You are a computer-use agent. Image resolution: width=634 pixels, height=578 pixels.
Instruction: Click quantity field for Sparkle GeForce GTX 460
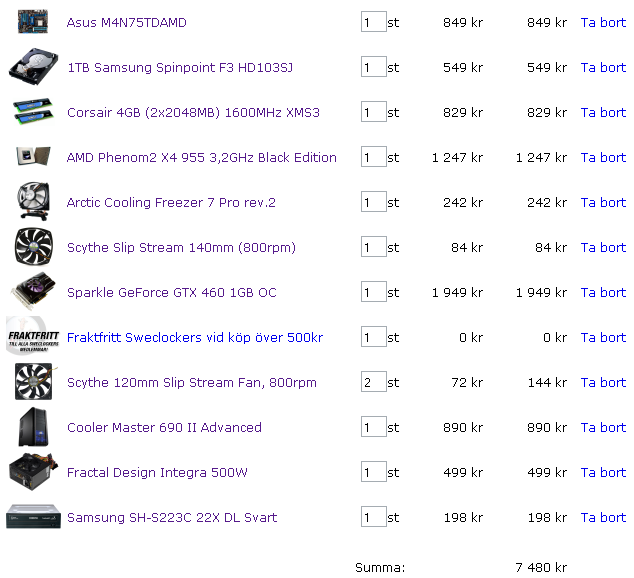[x=374, y=292]
